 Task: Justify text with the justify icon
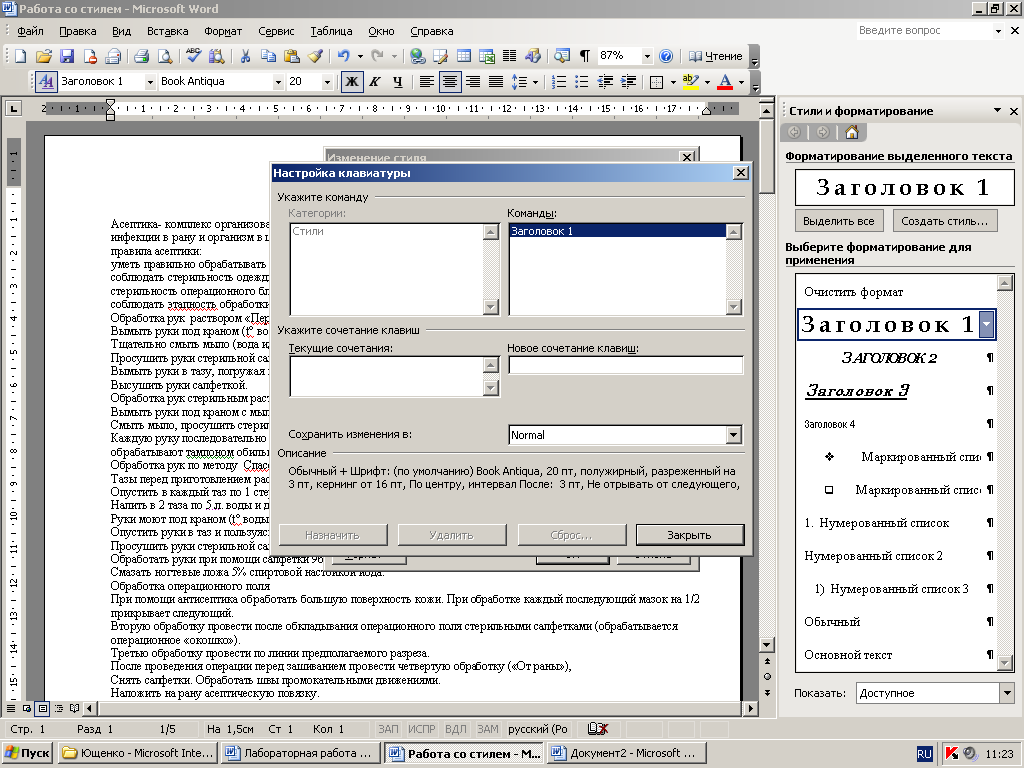(x=496, y=82)
